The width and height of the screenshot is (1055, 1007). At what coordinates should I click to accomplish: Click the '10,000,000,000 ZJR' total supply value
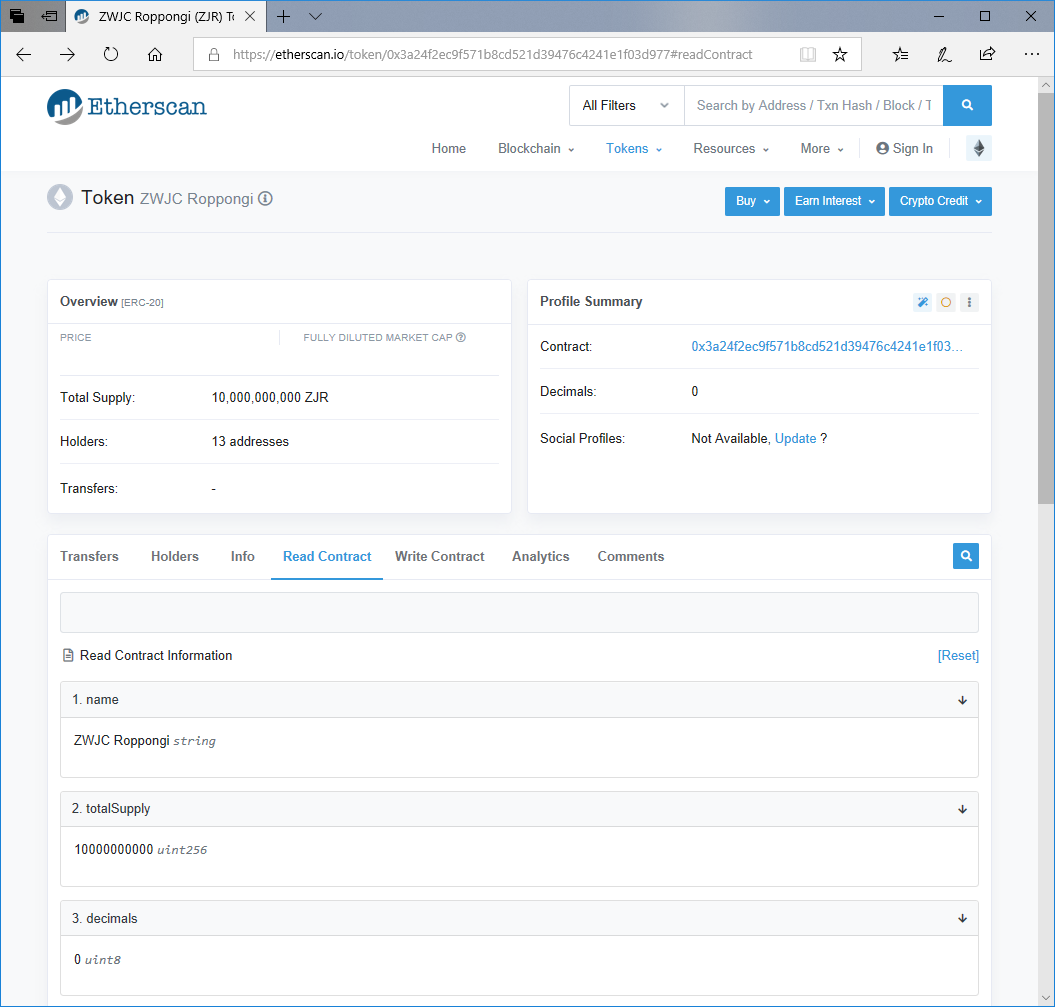[270, 398]
